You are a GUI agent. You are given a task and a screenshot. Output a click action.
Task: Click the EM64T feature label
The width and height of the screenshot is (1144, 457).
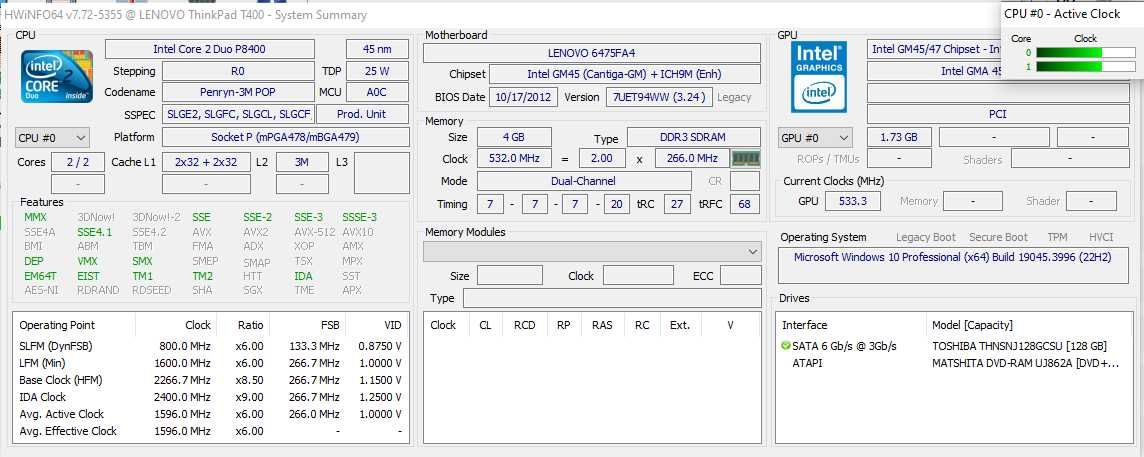point(40,276)
